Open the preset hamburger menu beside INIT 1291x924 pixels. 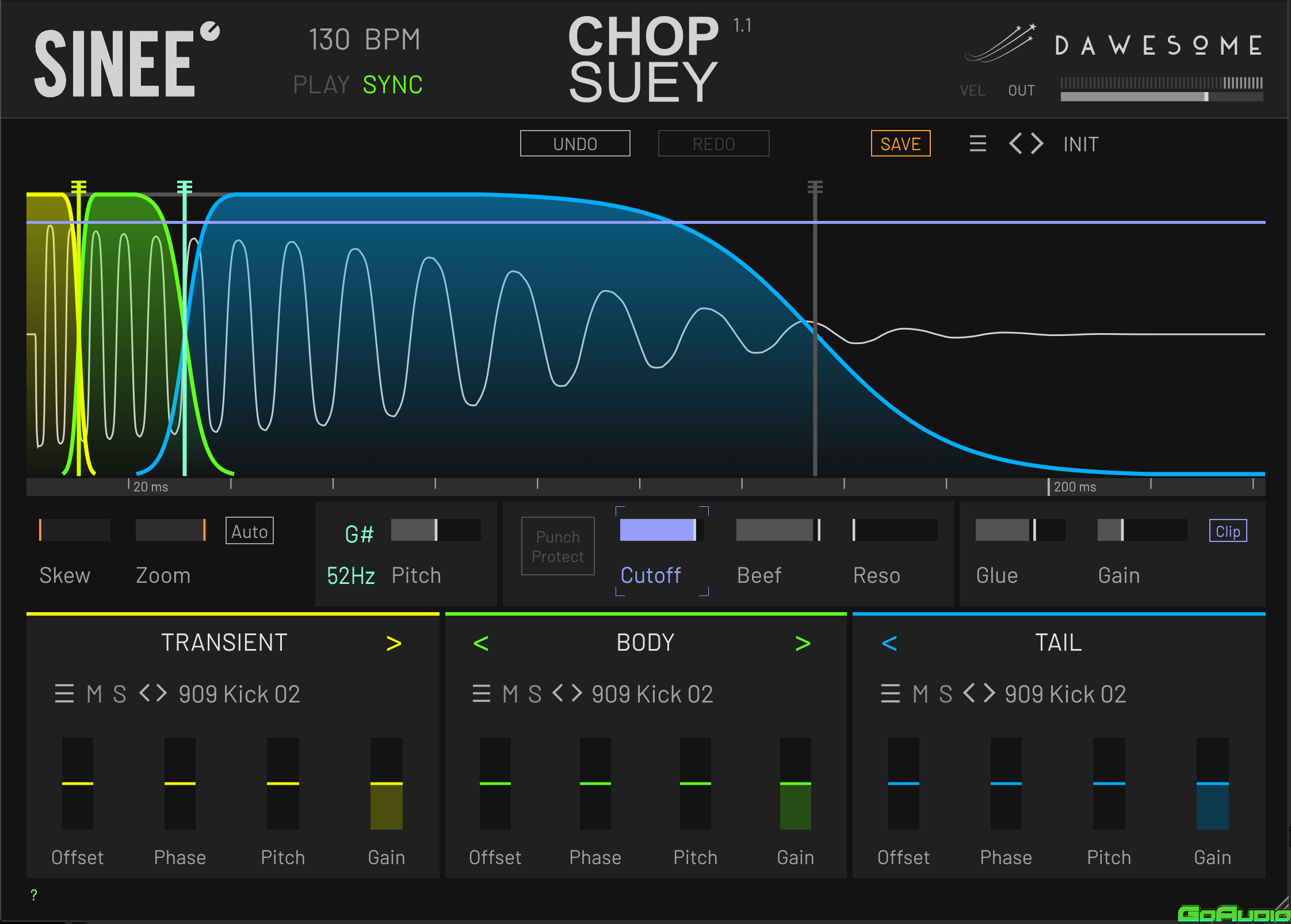coord(977,144)
